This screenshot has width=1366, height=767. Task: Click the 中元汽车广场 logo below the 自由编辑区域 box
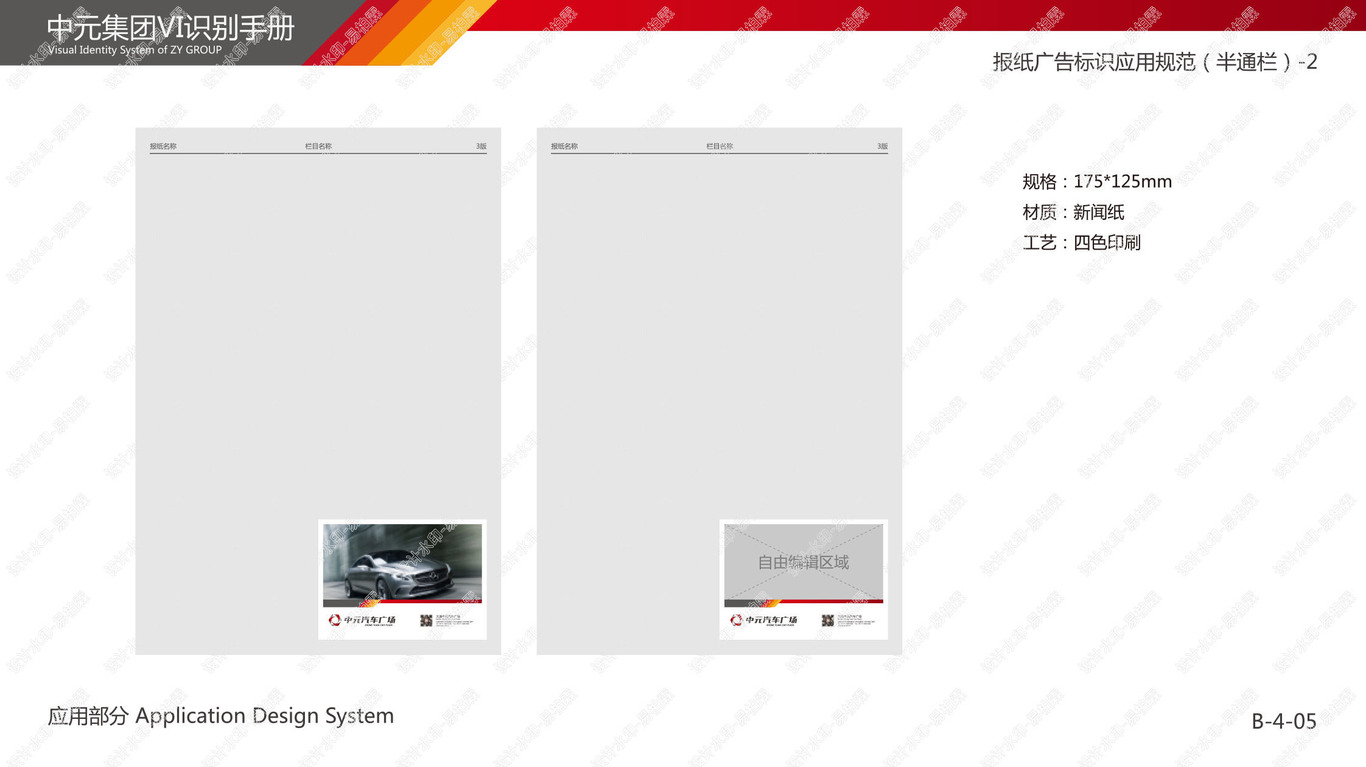(763, 620)
